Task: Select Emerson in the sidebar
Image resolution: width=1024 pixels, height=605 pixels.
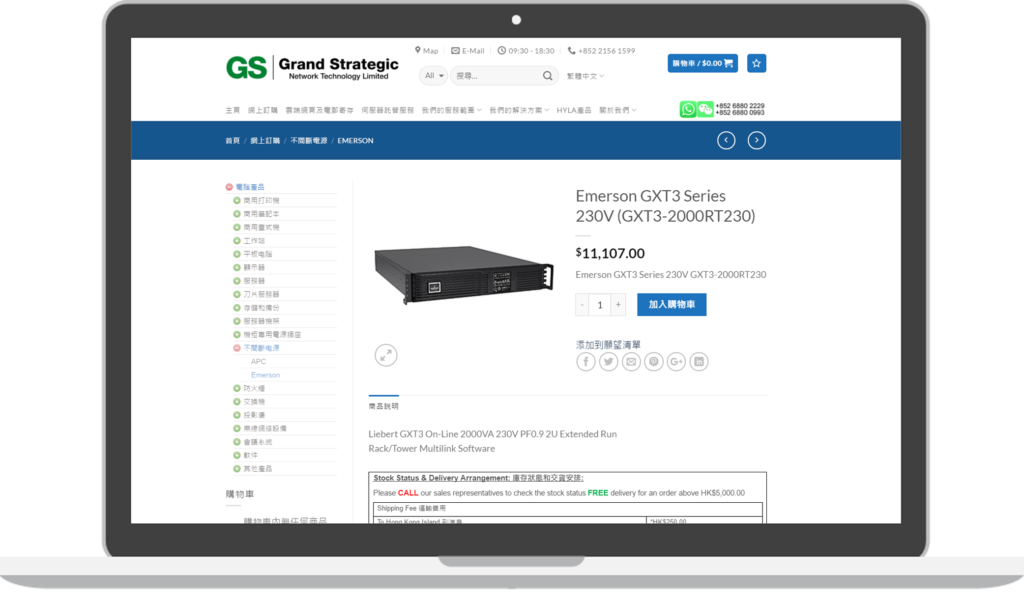Action: (265, 375)
